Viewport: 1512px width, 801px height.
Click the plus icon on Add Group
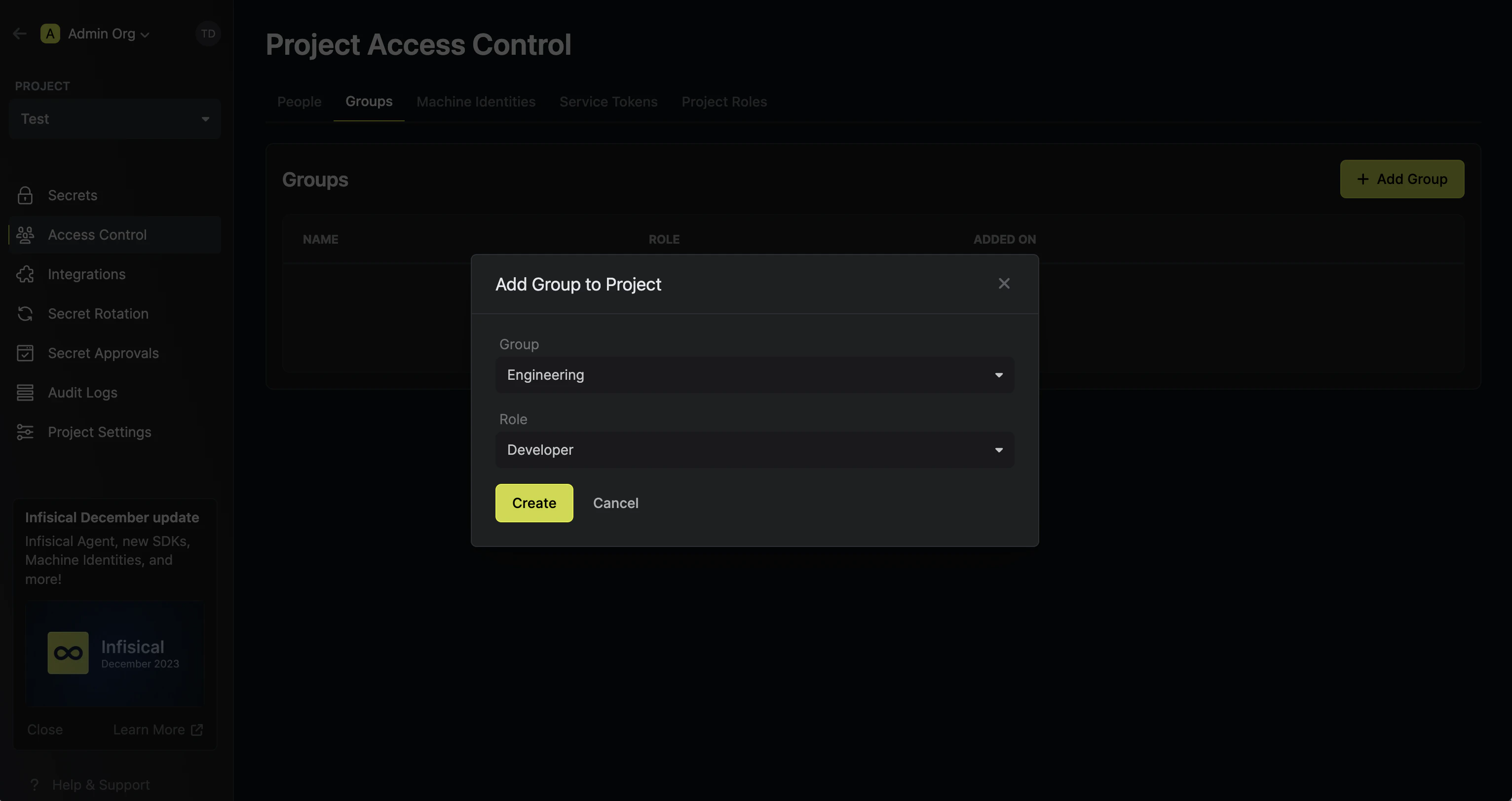1363,179
